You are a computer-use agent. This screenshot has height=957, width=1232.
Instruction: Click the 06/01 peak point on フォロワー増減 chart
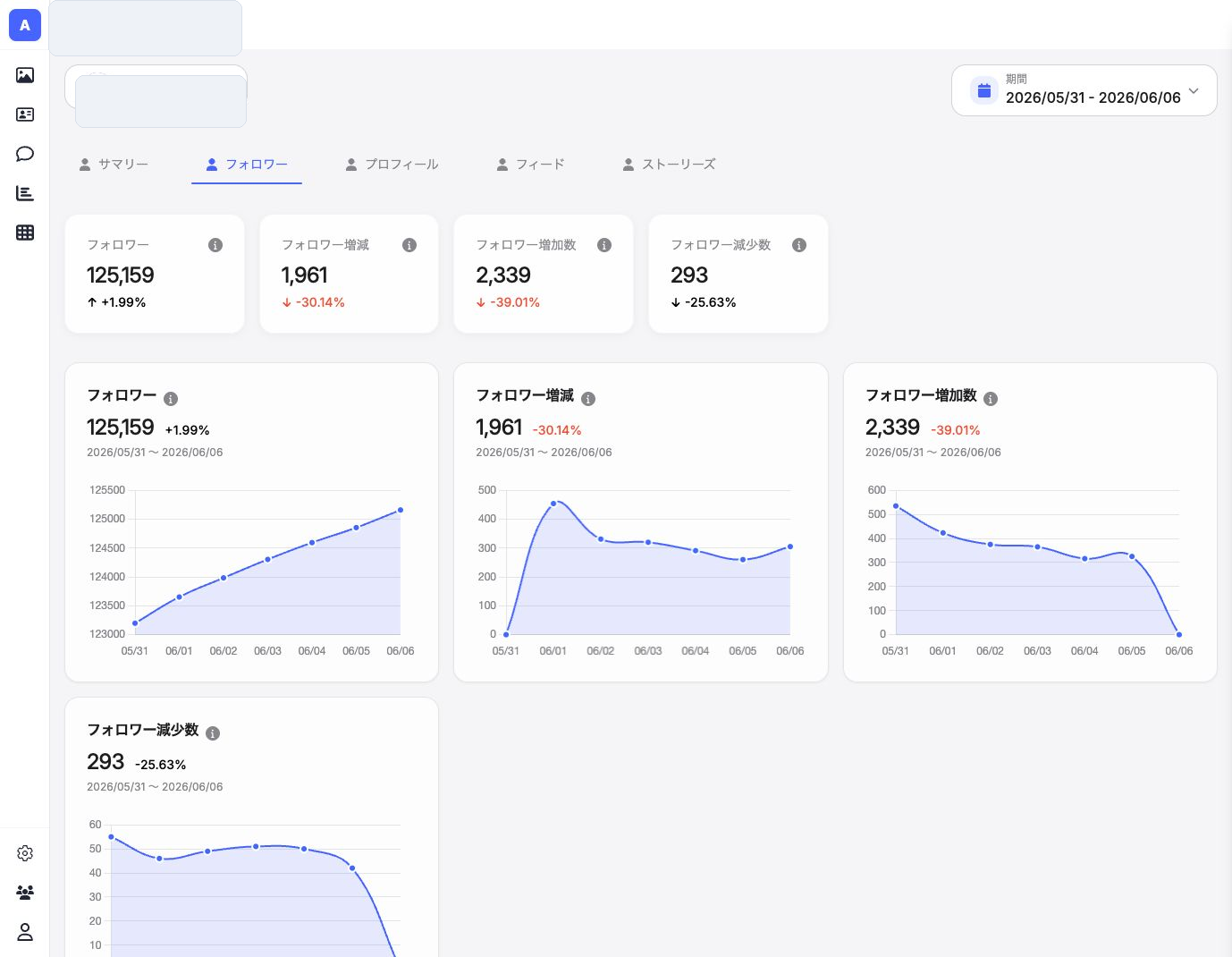[x=553, y=504]
